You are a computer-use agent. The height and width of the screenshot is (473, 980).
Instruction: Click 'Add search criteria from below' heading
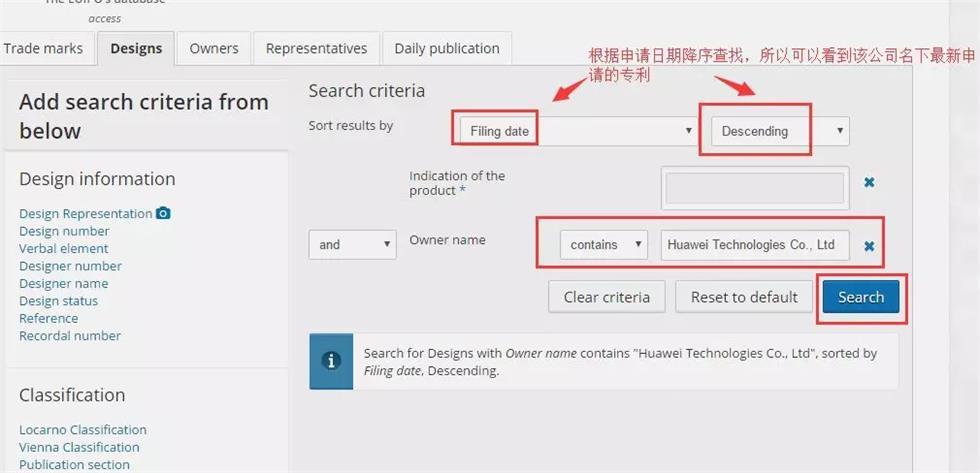pos(144,116)
